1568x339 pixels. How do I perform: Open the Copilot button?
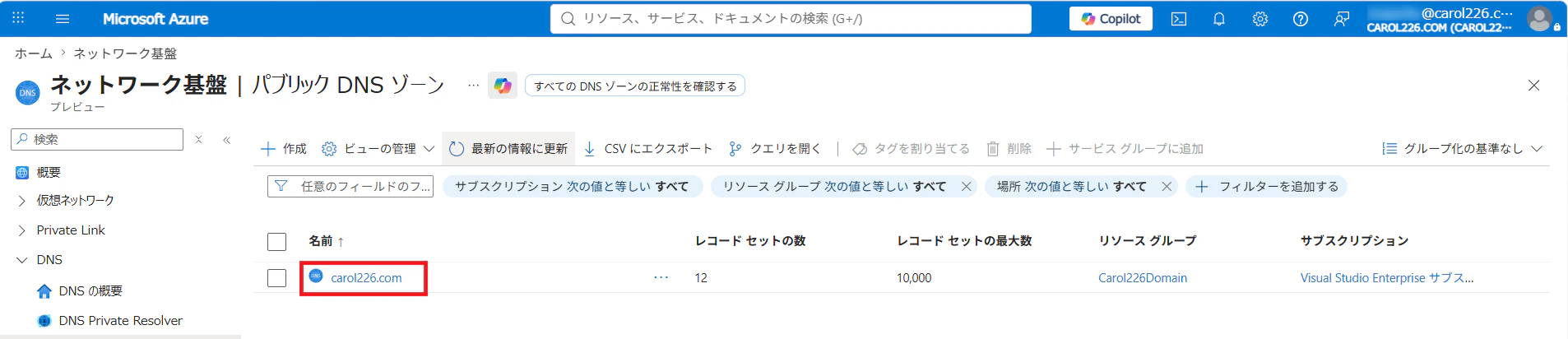pyautogui.click(x=1111, y=19)
